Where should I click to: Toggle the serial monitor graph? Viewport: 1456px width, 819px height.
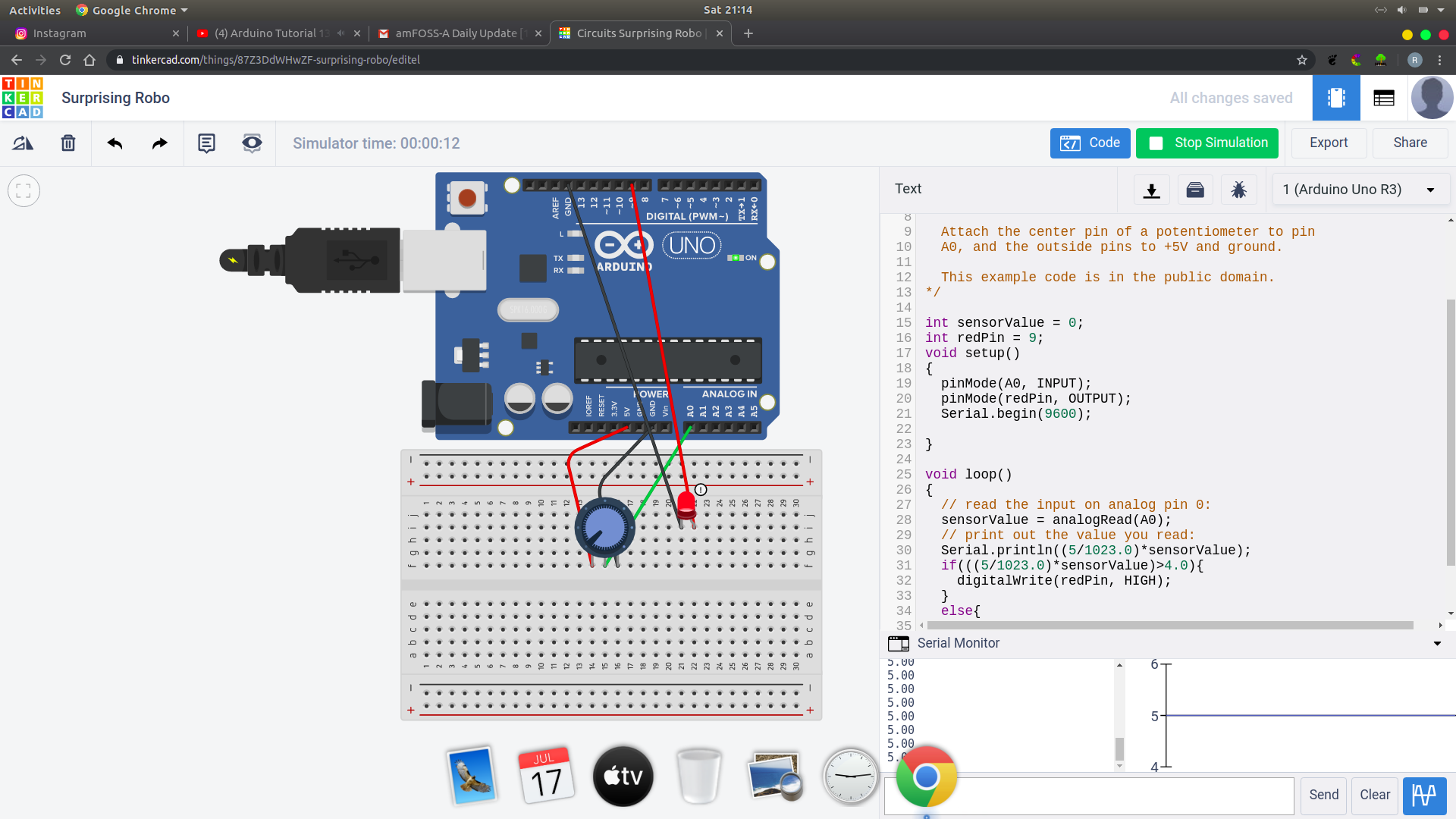tap(1424, 795)
